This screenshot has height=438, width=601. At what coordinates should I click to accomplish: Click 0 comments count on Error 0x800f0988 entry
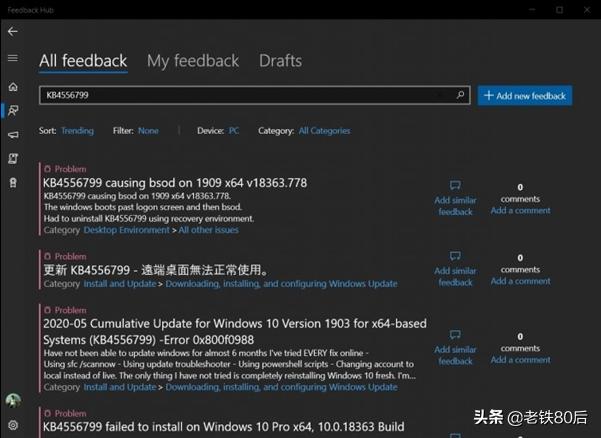(520, 343)
